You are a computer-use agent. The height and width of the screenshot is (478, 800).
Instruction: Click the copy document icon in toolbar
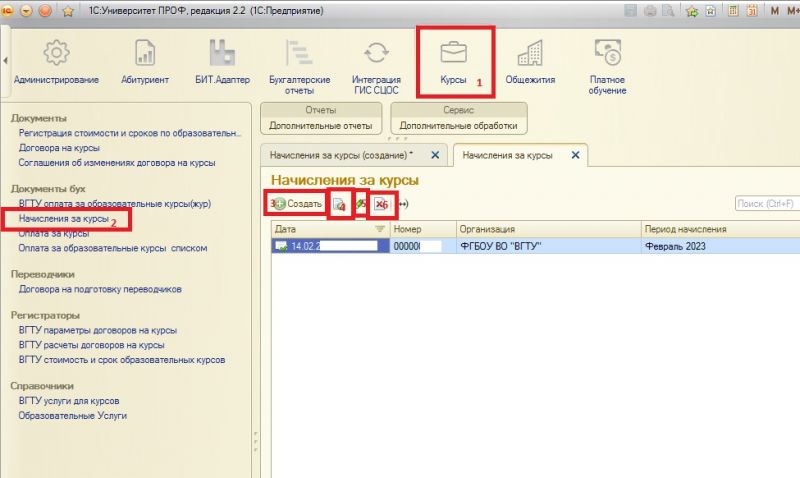pyautogui.click(x=339, y=204)
